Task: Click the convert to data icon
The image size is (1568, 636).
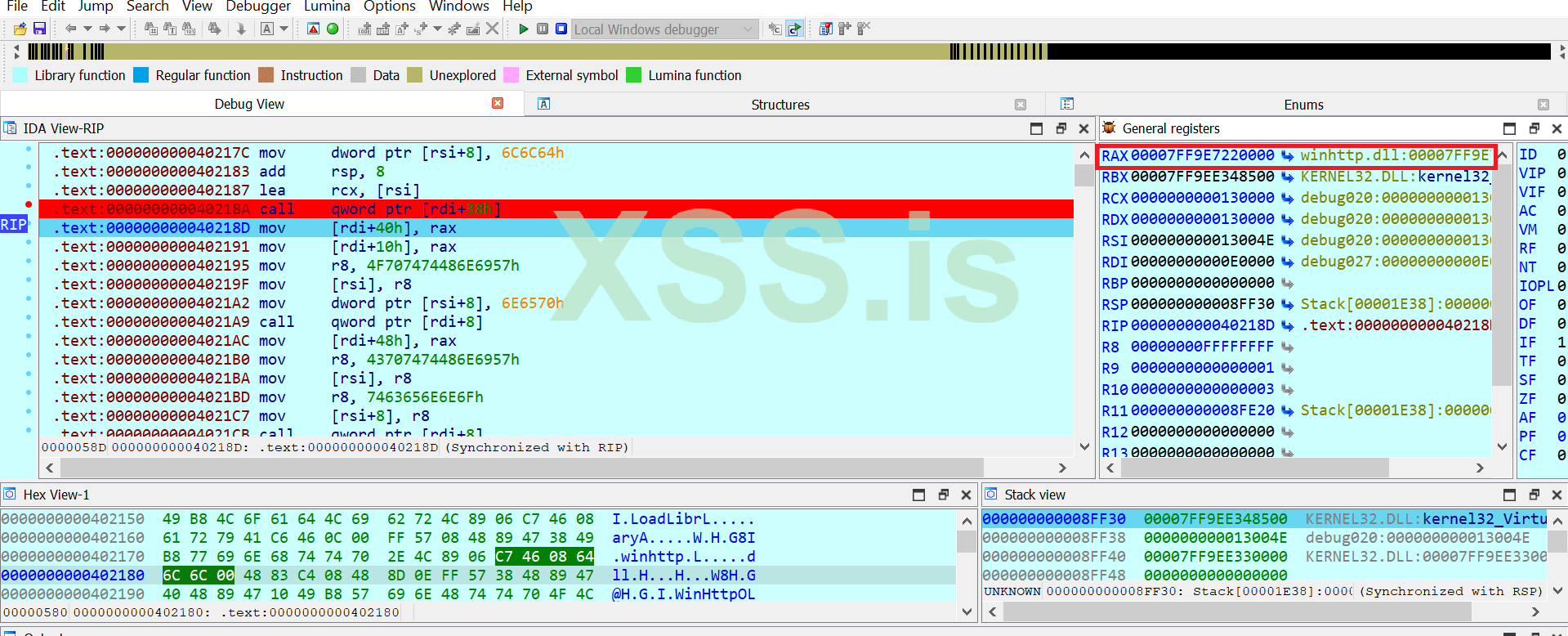Action: point(383,29)
